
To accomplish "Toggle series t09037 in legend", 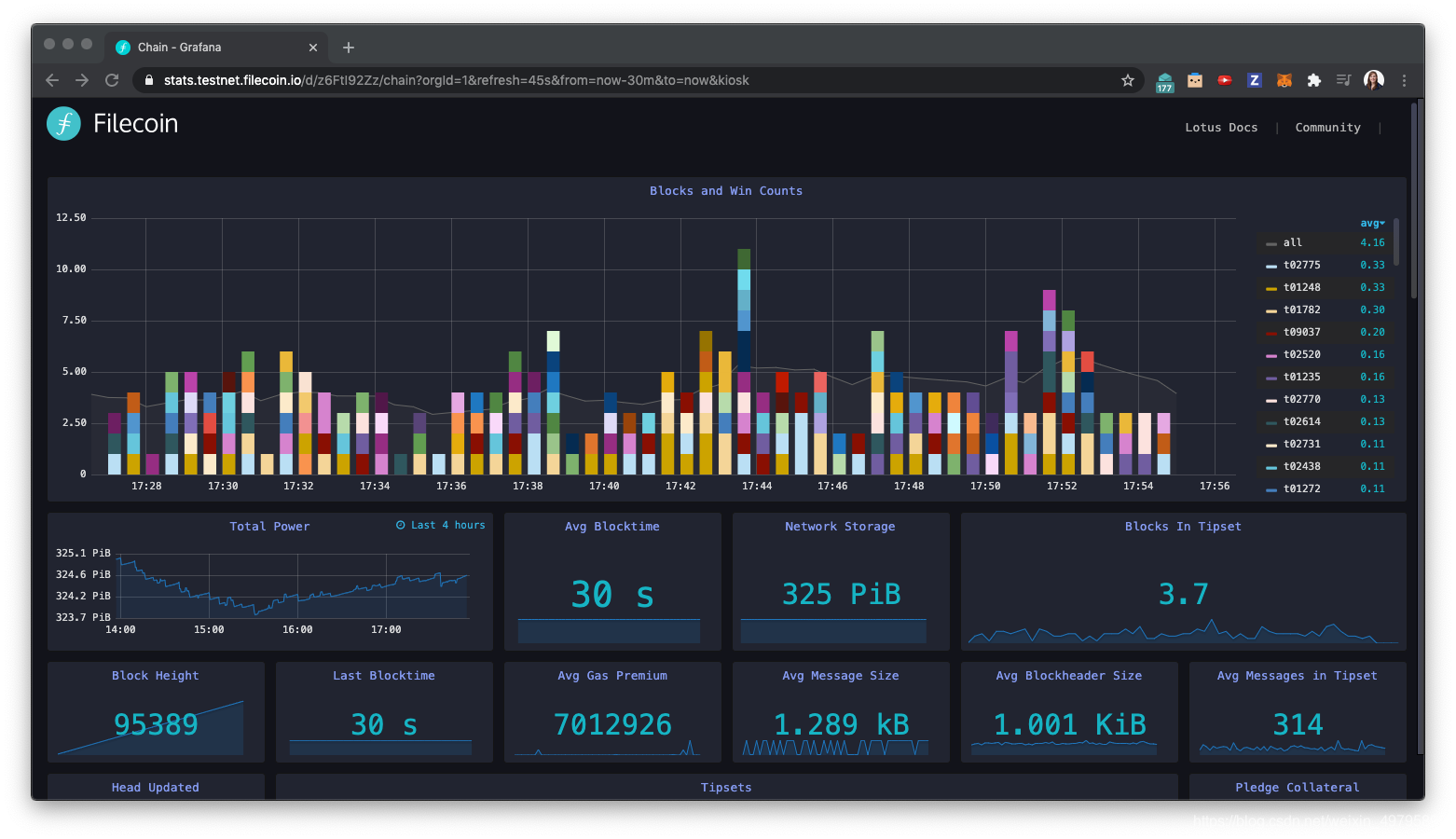I will pos(1301,332).
